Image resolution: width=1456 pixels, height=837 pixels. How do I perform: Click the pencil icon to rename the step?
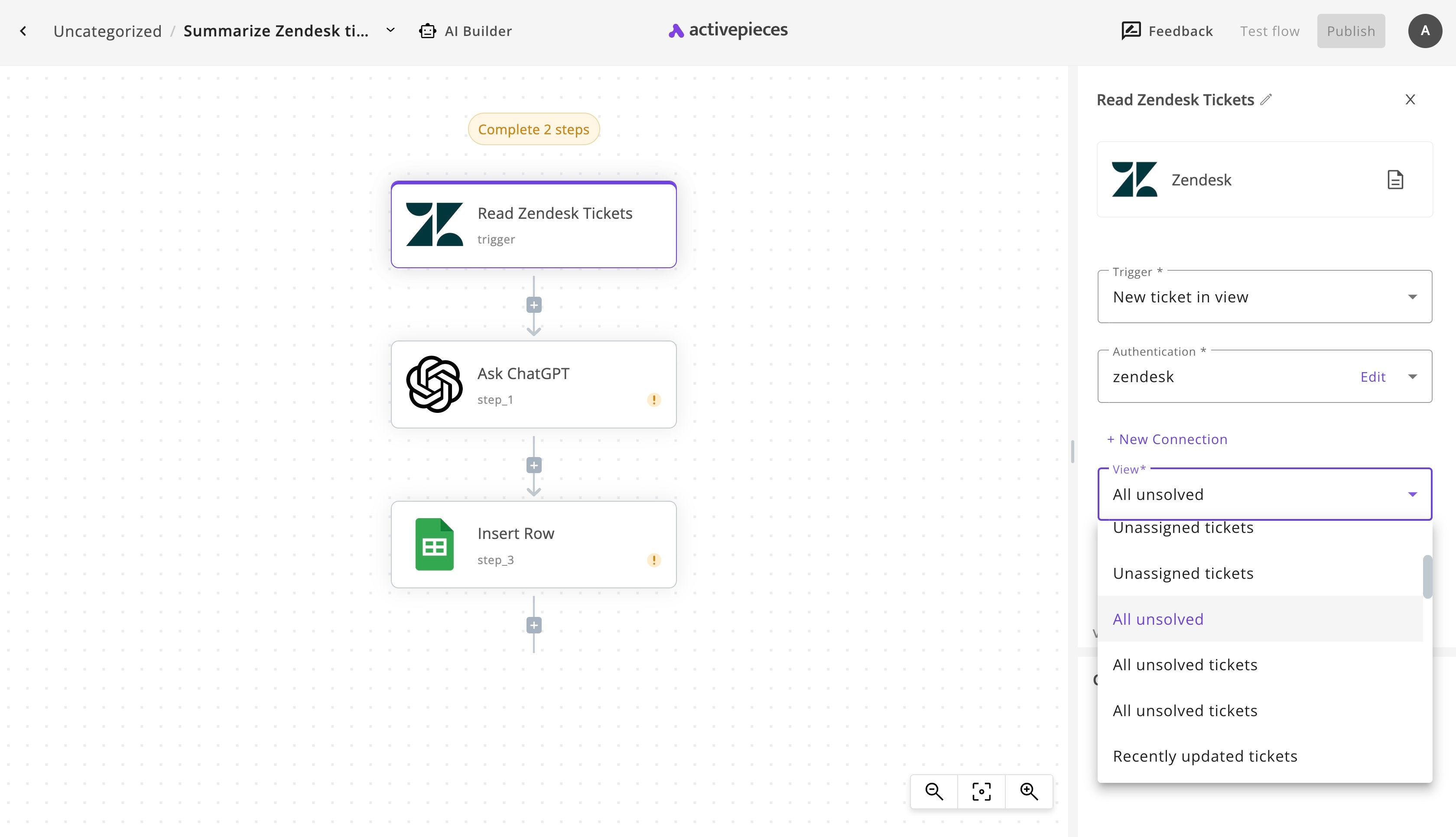(1266, 100)
